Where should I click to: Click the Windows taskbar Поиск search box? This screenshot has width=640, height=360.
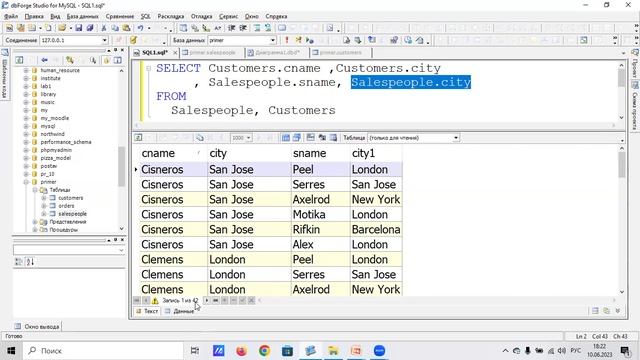pyautogui.click(x=103, y=351)
